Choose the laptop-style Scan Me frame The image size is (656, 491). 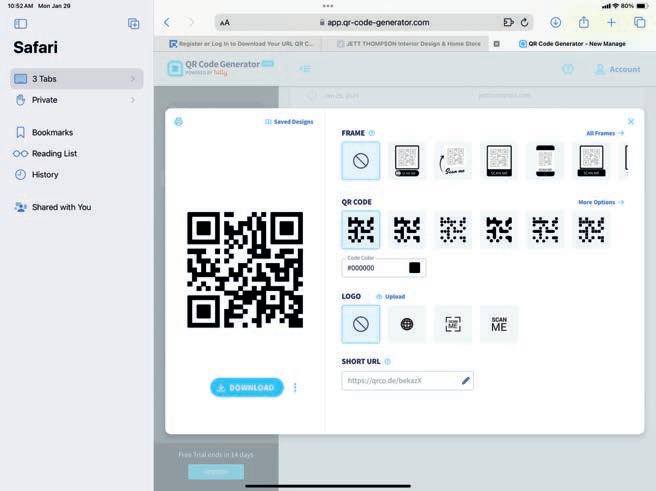[x=591, y=161]
